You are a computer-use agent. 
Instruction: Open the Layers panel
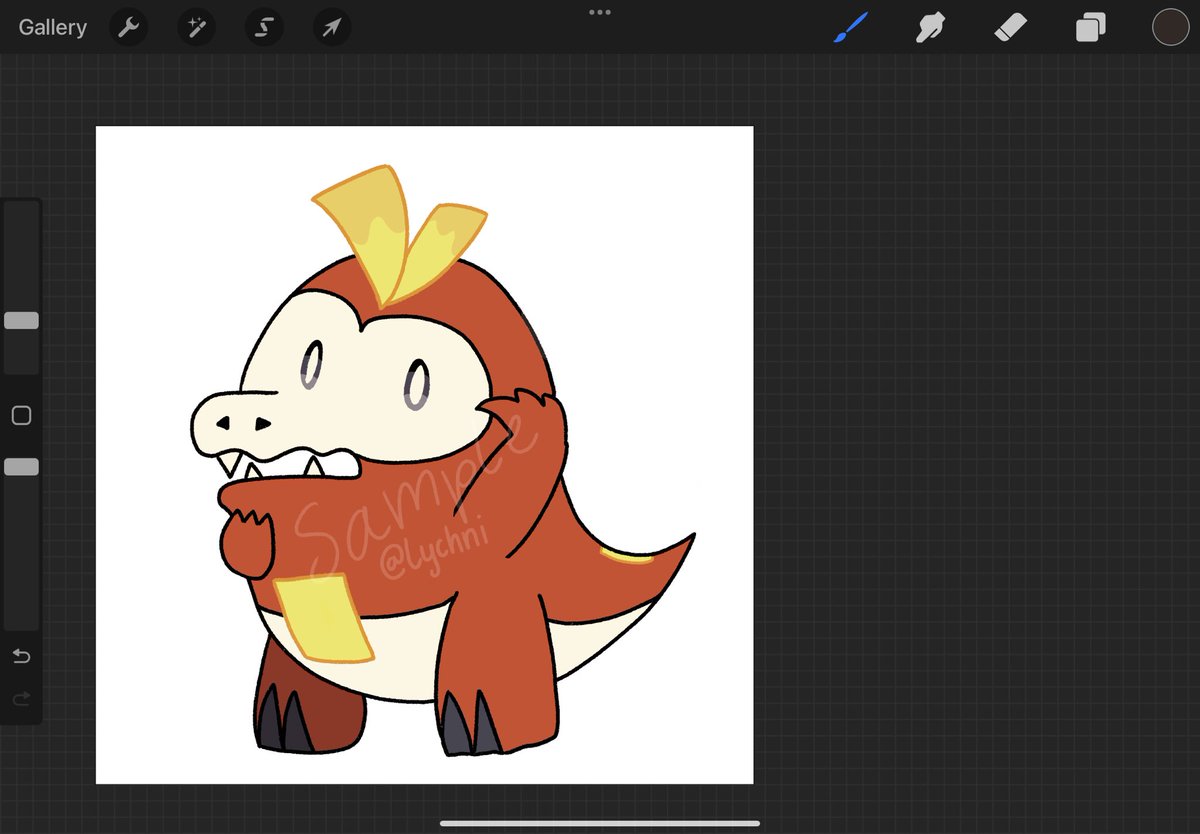click(1090, 27)
